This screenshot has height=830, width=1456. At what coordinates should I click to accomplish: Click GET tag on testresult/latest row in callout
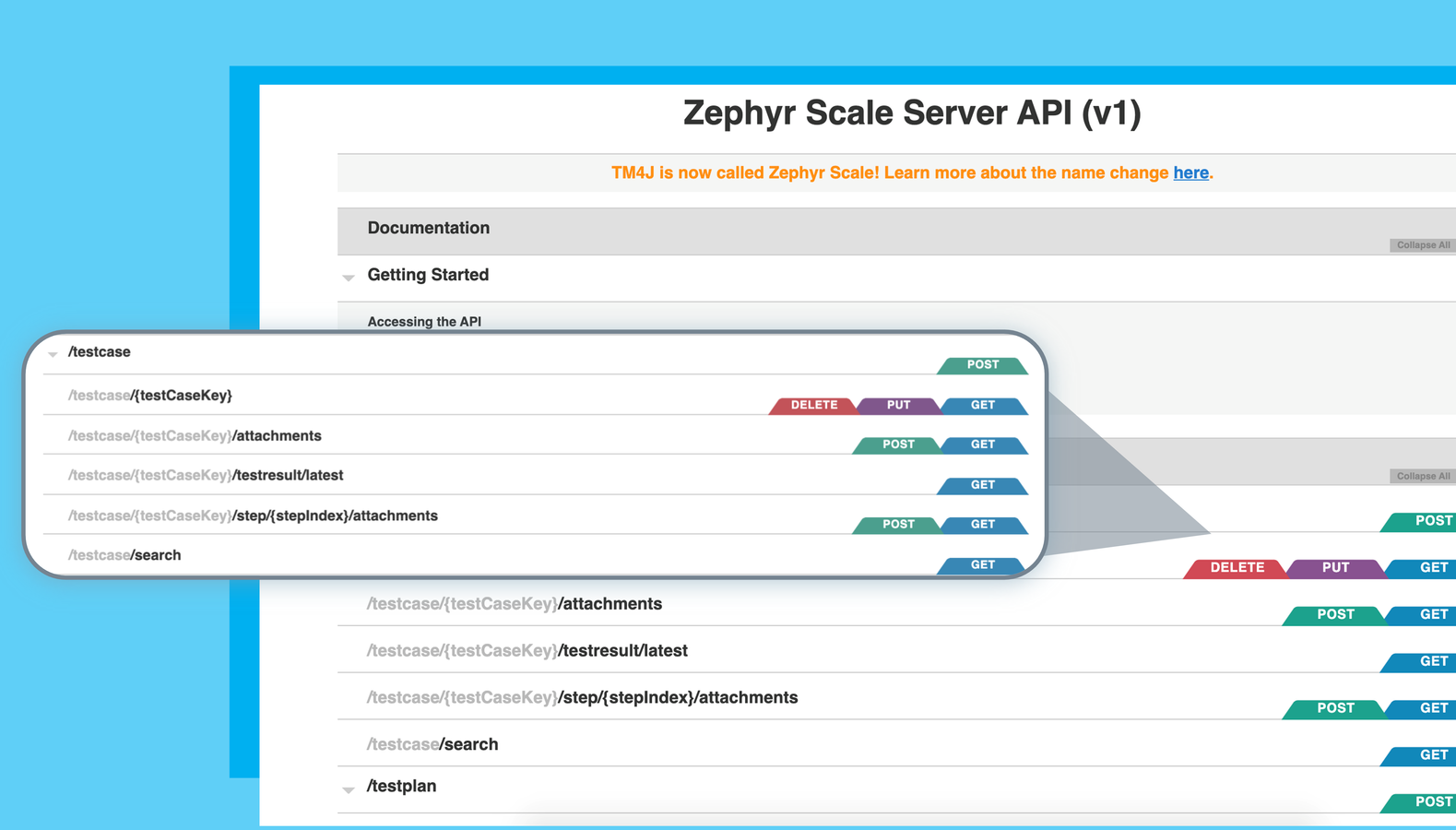coord(983,486)
